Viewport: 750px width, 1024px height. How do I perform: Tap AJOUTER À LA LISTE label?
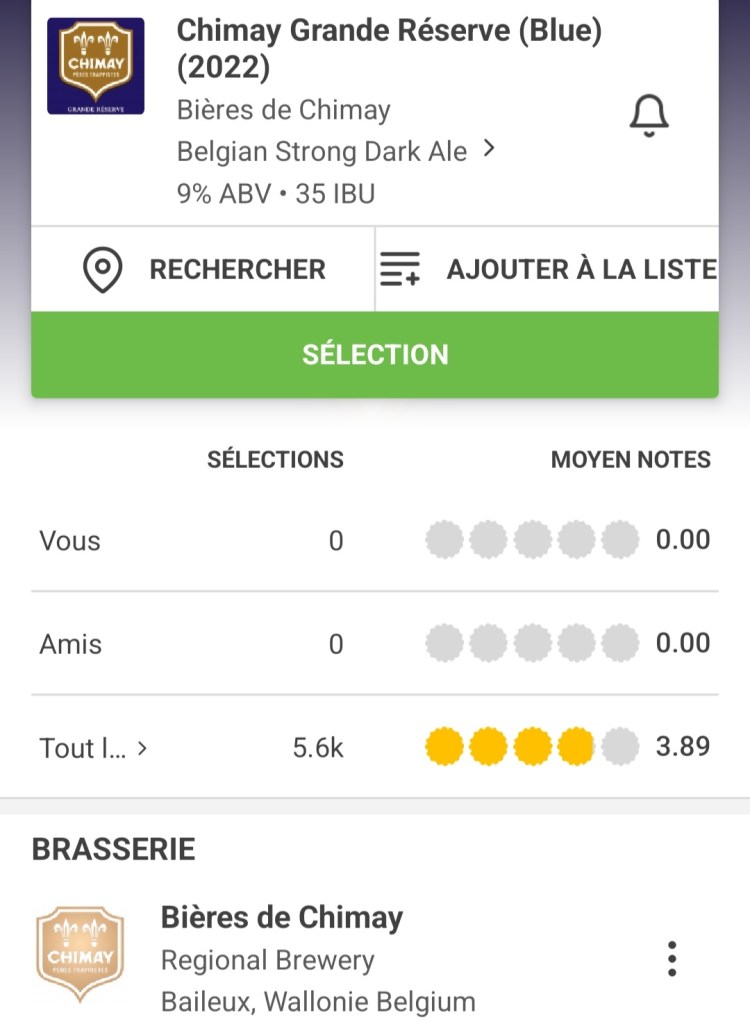coord(581,270)
